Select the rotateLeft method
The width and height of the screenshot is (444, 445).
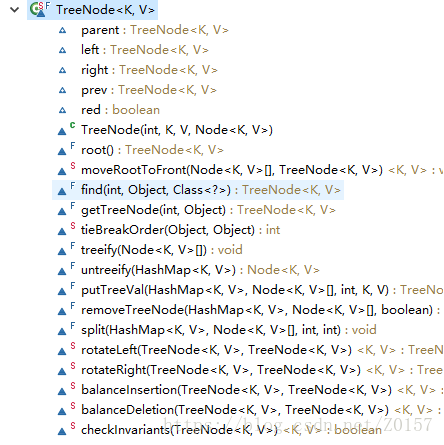coord(262,350)
